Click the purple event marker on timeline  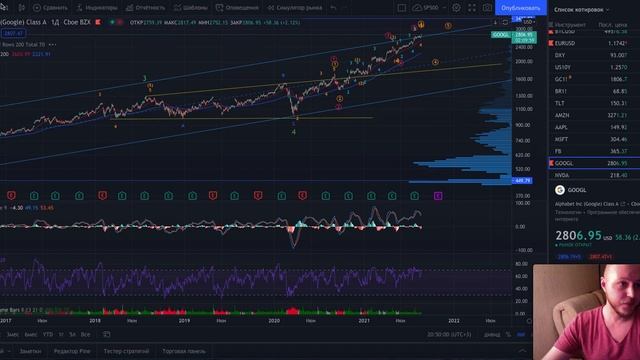click(438, 196)
